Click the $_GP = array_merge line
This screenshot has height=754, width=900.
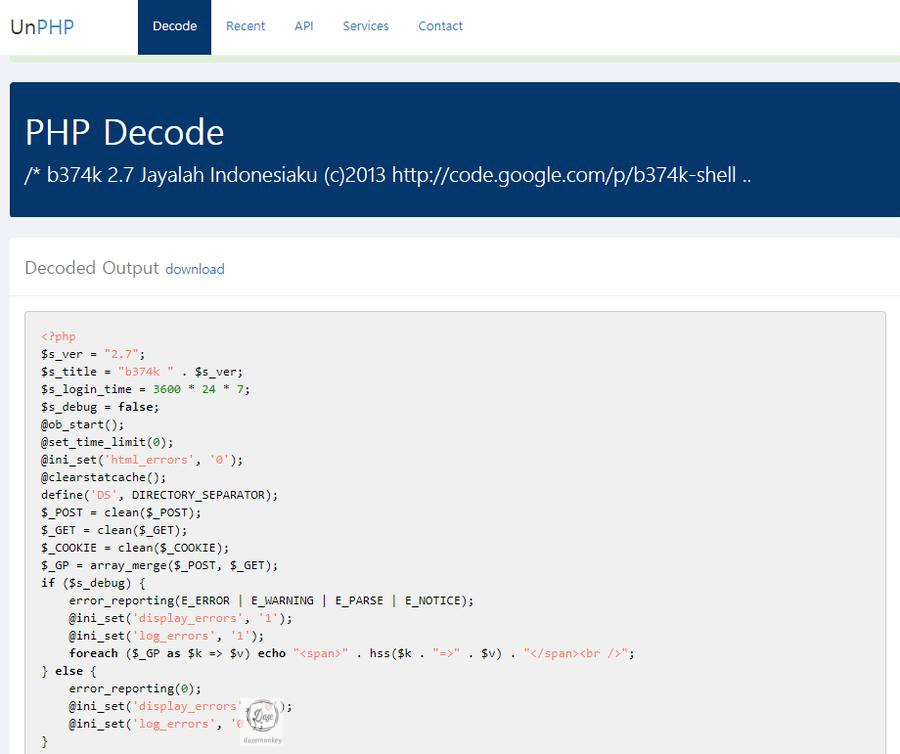pyautogui.click(x=160, y=566)
